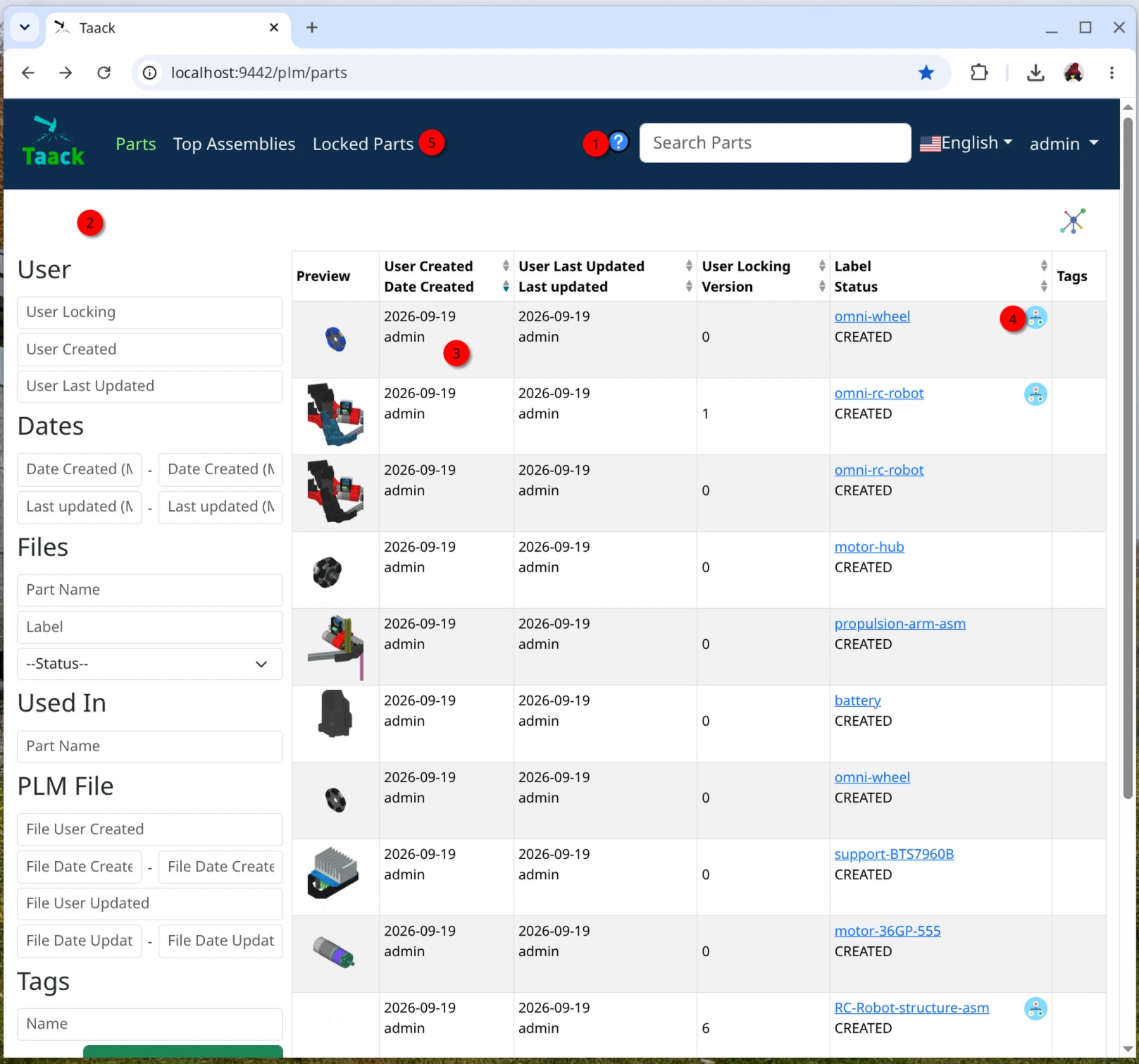1139x1064 pixels.
Task: Click hierarchy icon in omni-wheel first row
Action: point(1035,317)
